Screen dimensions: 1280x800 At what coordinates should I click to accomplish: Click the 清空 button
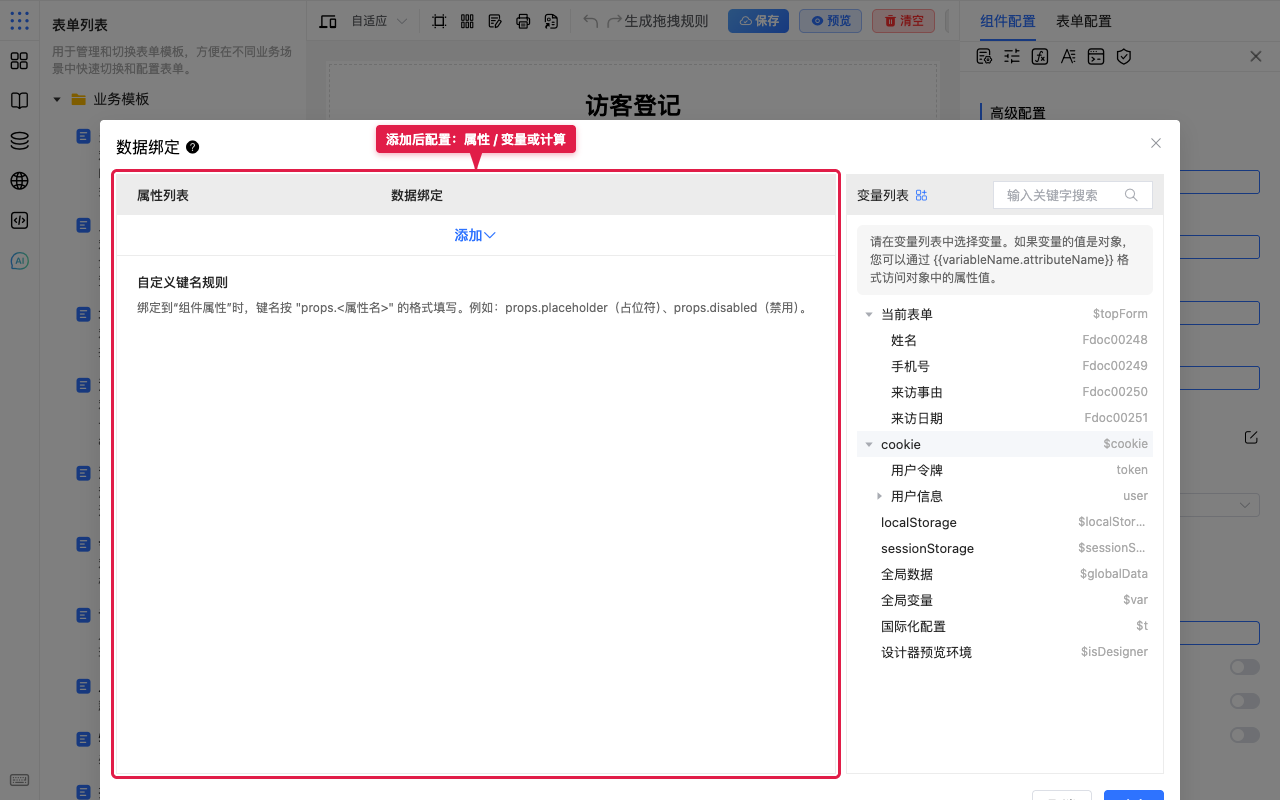[x=903, y=21]
